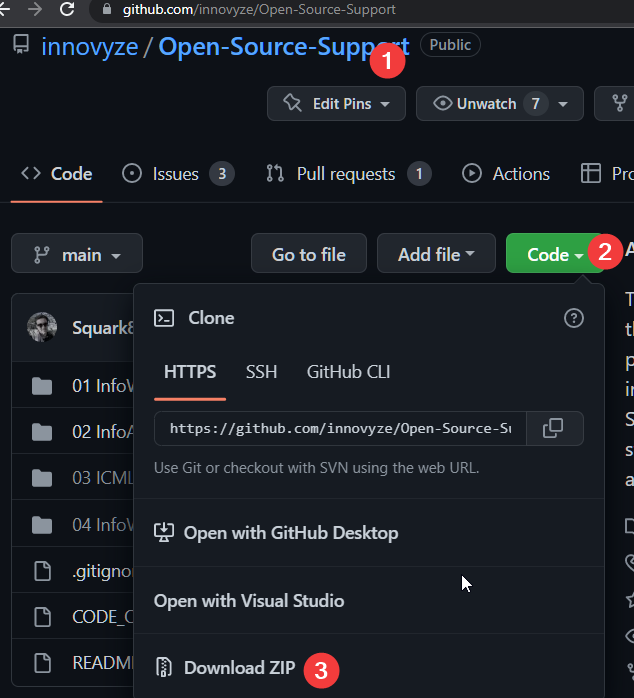Open the 03 ICM folder
The height and width of the screenshot is (698, 634).
[103, 478]
